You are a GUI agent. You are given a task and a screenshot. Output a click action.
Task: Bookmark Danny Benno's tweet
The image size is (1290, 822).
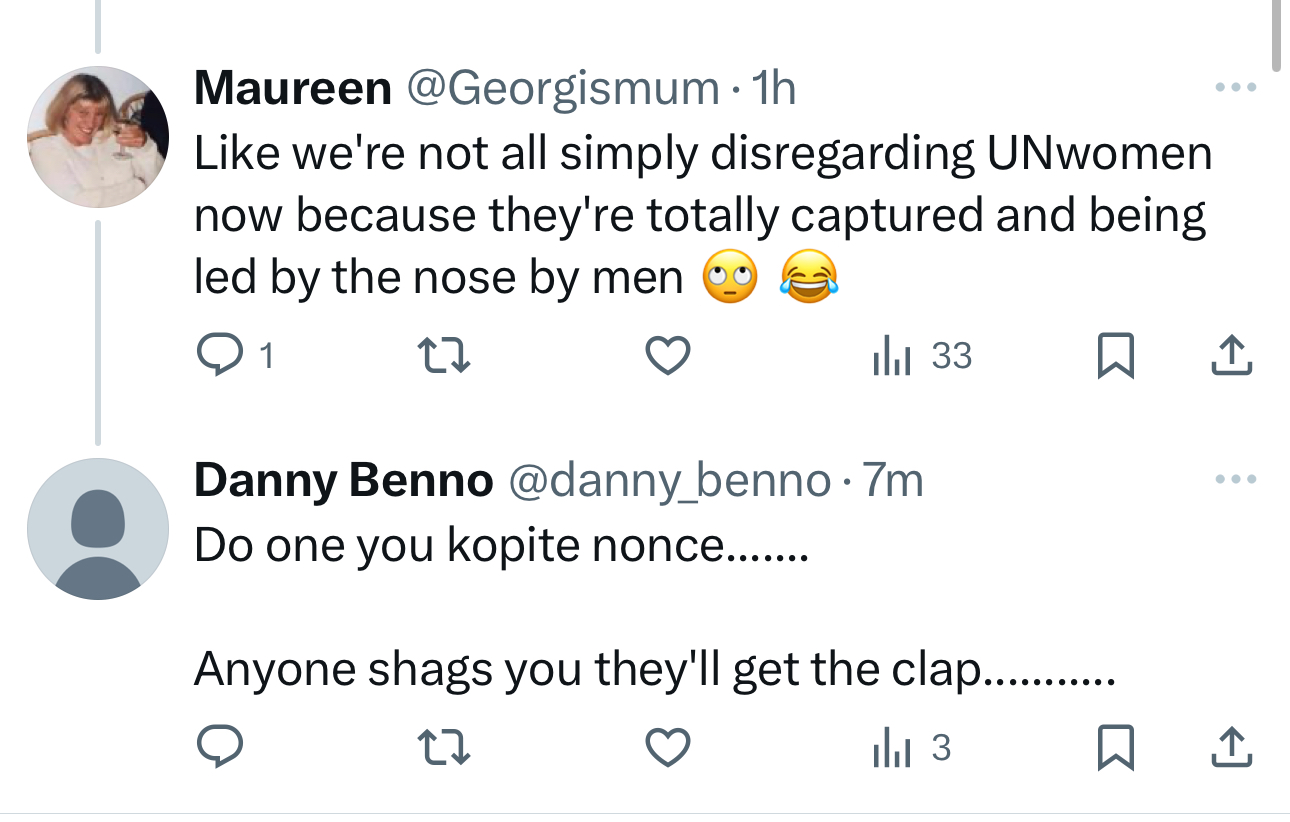1115,748
